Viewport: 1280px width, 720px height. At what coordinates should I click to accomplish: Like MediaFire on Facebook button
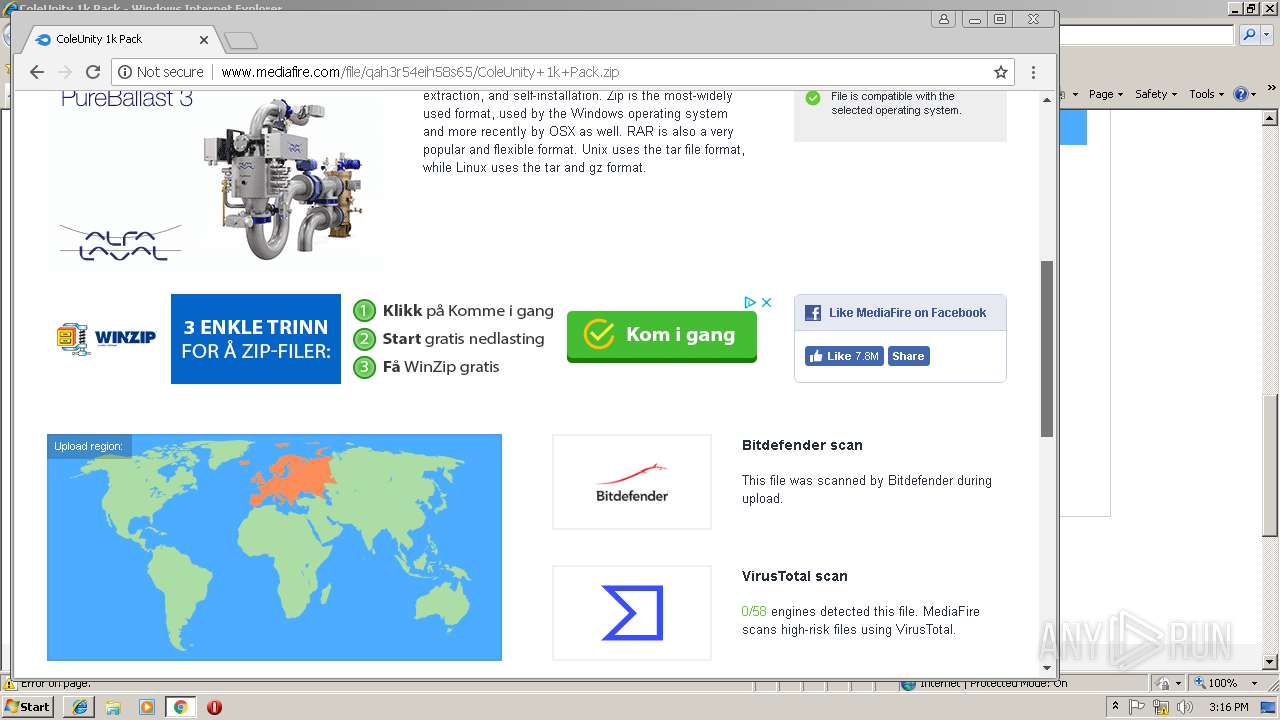[844, 356]
